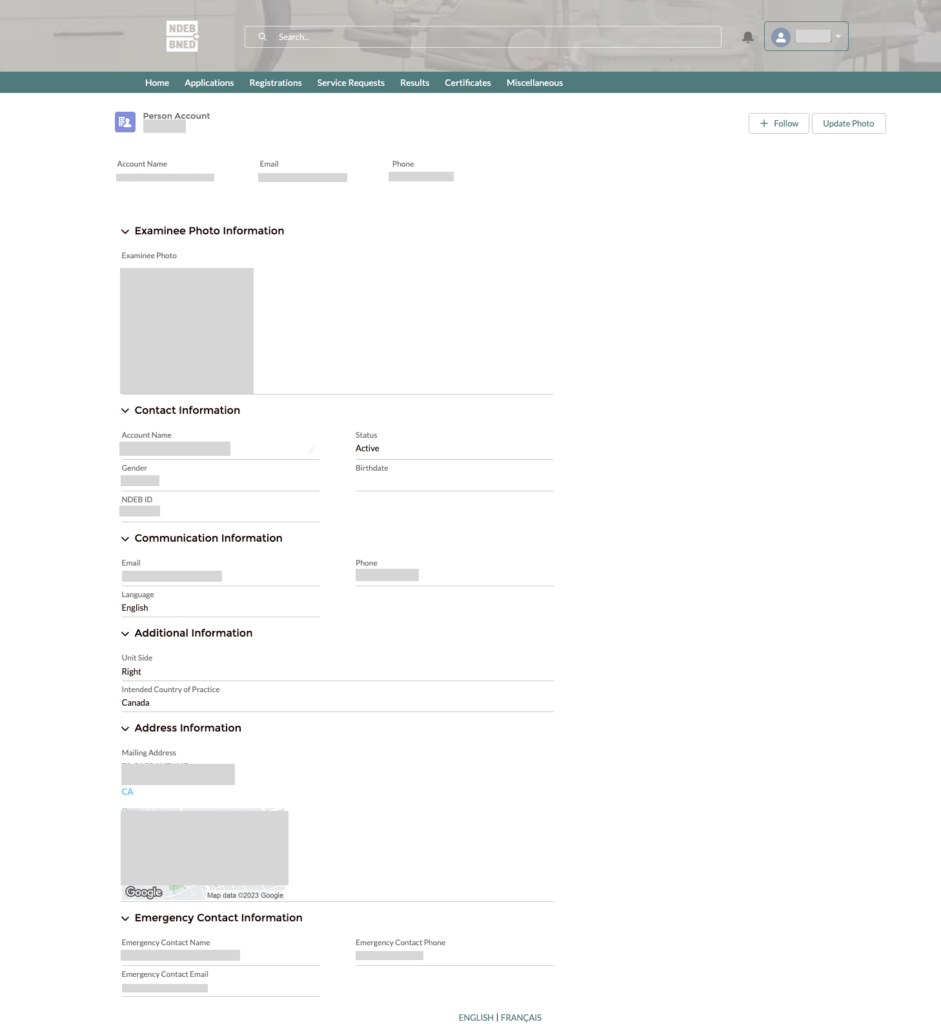Go to the Service Requests tab
The height and width of the screenshot is (1024, 941).
[x=350, y=83]
